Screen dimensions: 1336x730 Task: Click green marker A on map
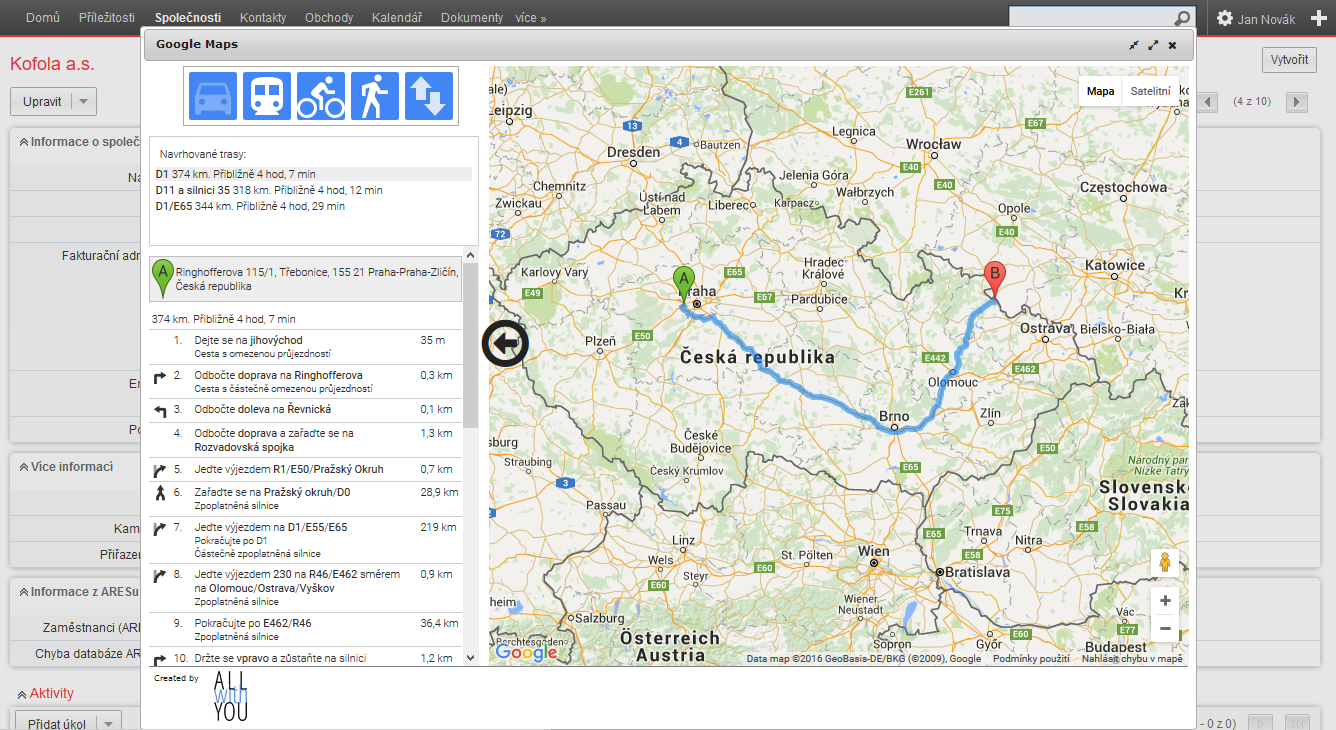pyautogui.click(x=684, y=286)
